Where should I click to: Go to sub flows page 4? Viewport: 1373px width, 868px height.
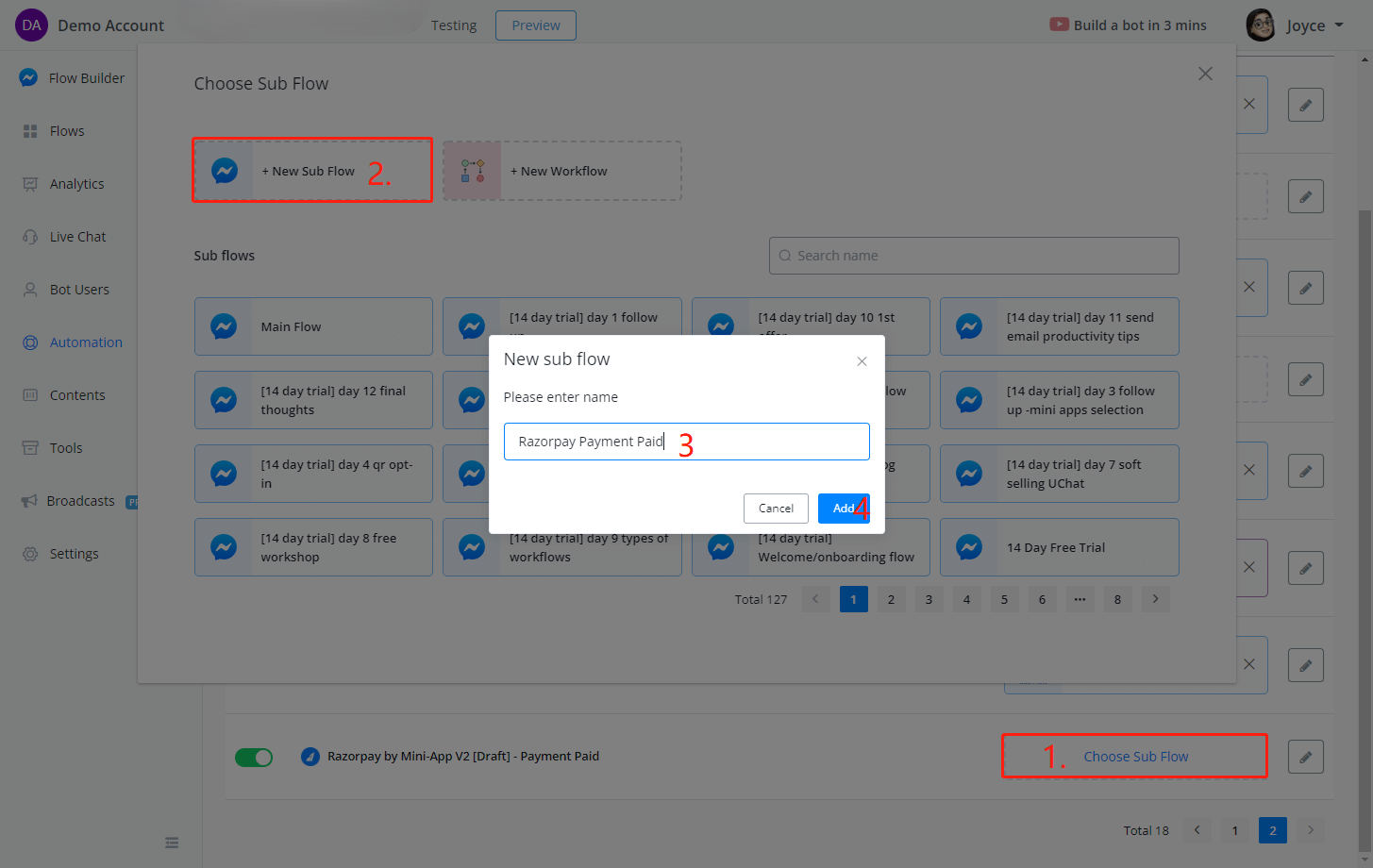[x=966, y=599]
